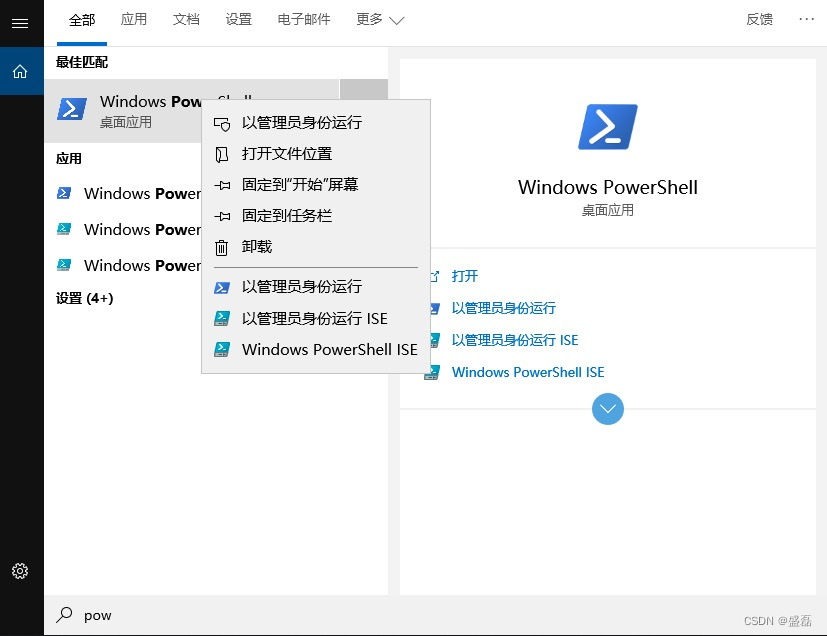Click the icon beside Windows PowerShell ISE link in preview pane
This screenshot has height=636, width=827.
[432, 372]
